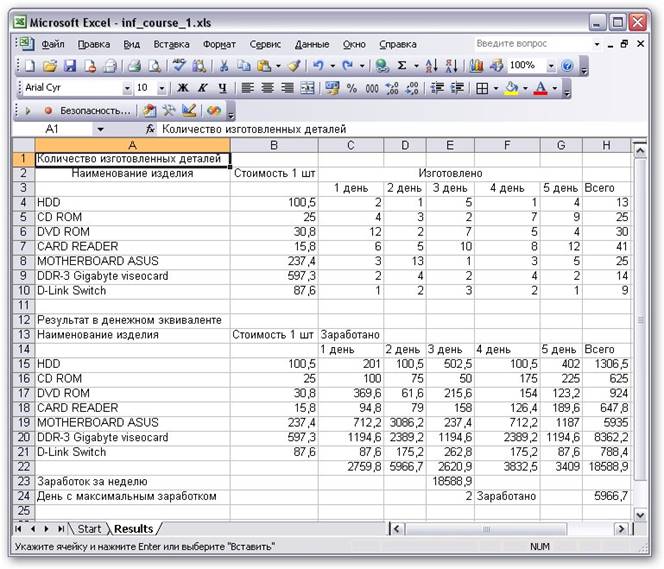Click the Sort Ascending icon
This screenshot has width=664, height=569.
tap(432, 66)
